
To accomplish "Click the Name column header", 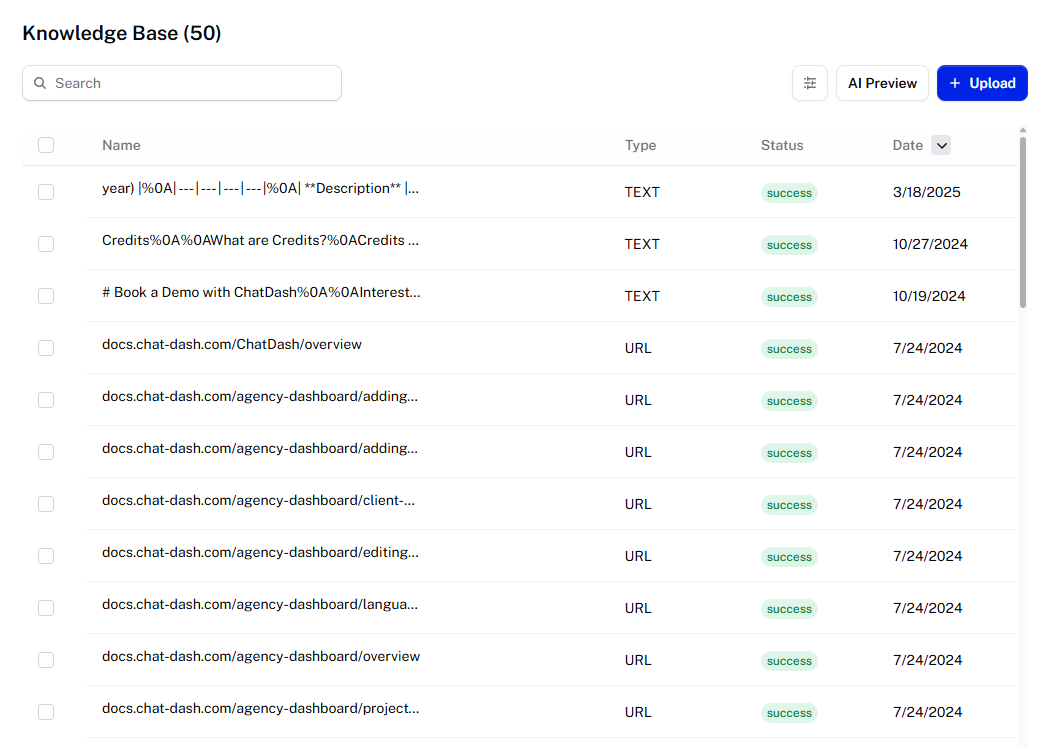I will click(x=121, y=145).
